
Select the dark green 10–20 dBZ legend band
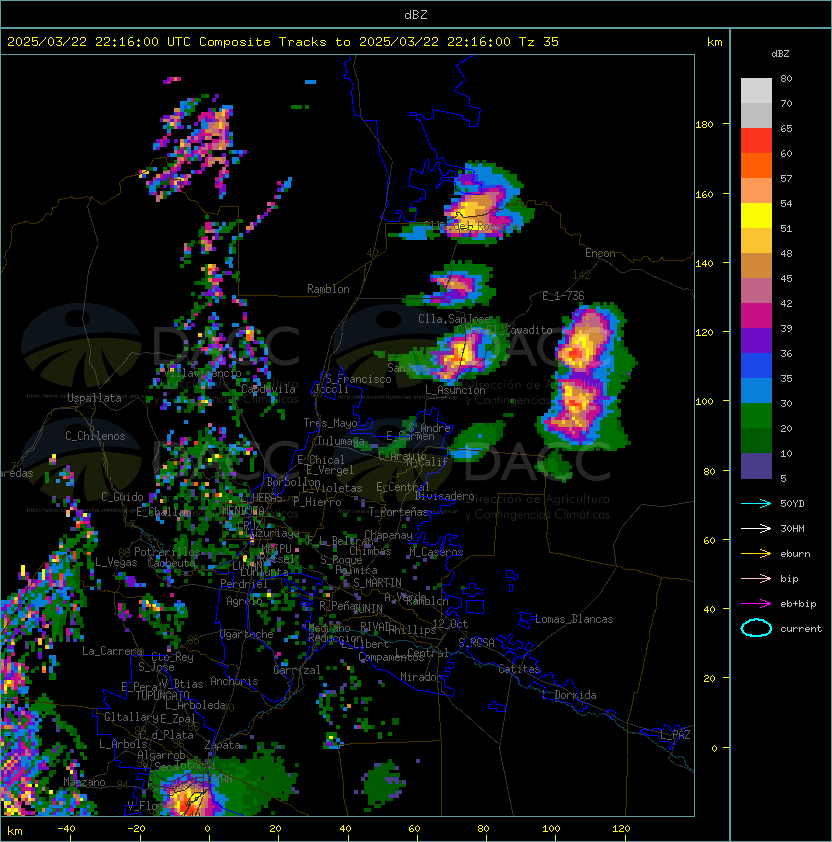point(756,440)
